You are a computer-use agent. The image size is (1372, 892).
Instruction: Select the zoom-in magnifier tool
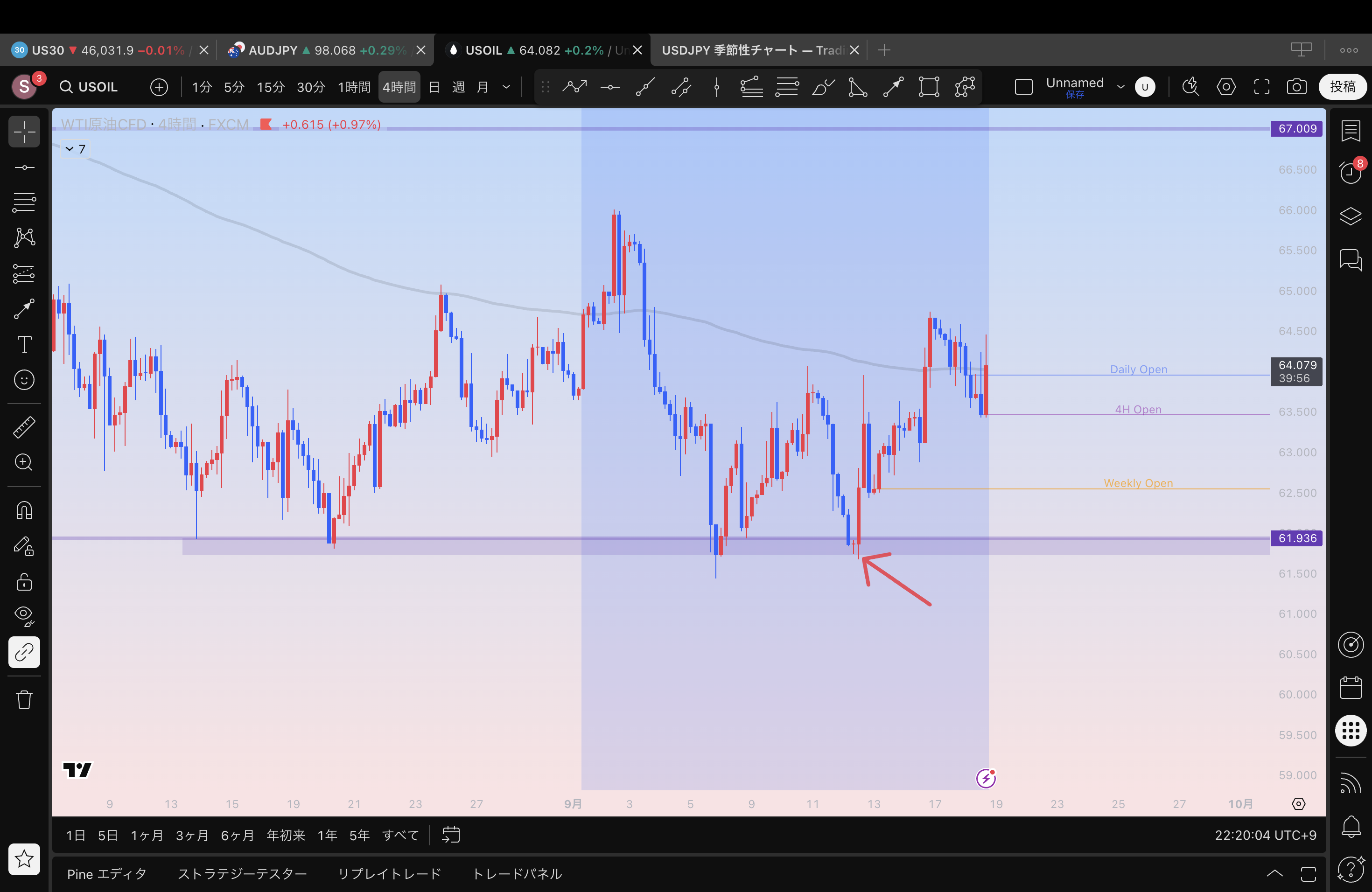coord(24,462)
